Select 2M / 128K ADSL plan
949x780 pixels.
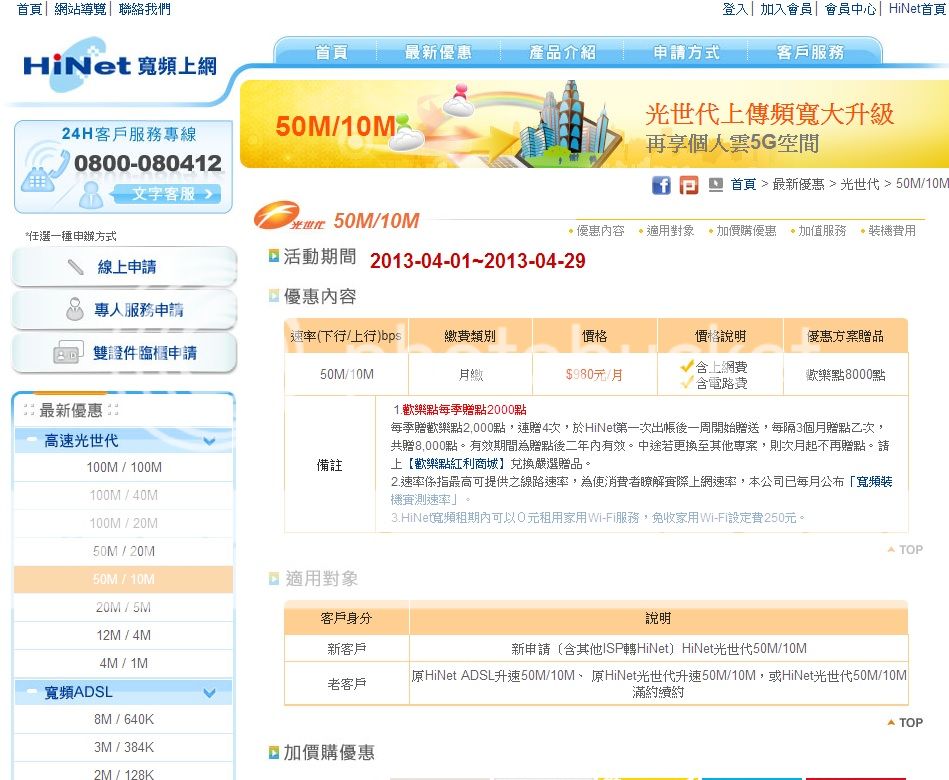click(123, 773)
